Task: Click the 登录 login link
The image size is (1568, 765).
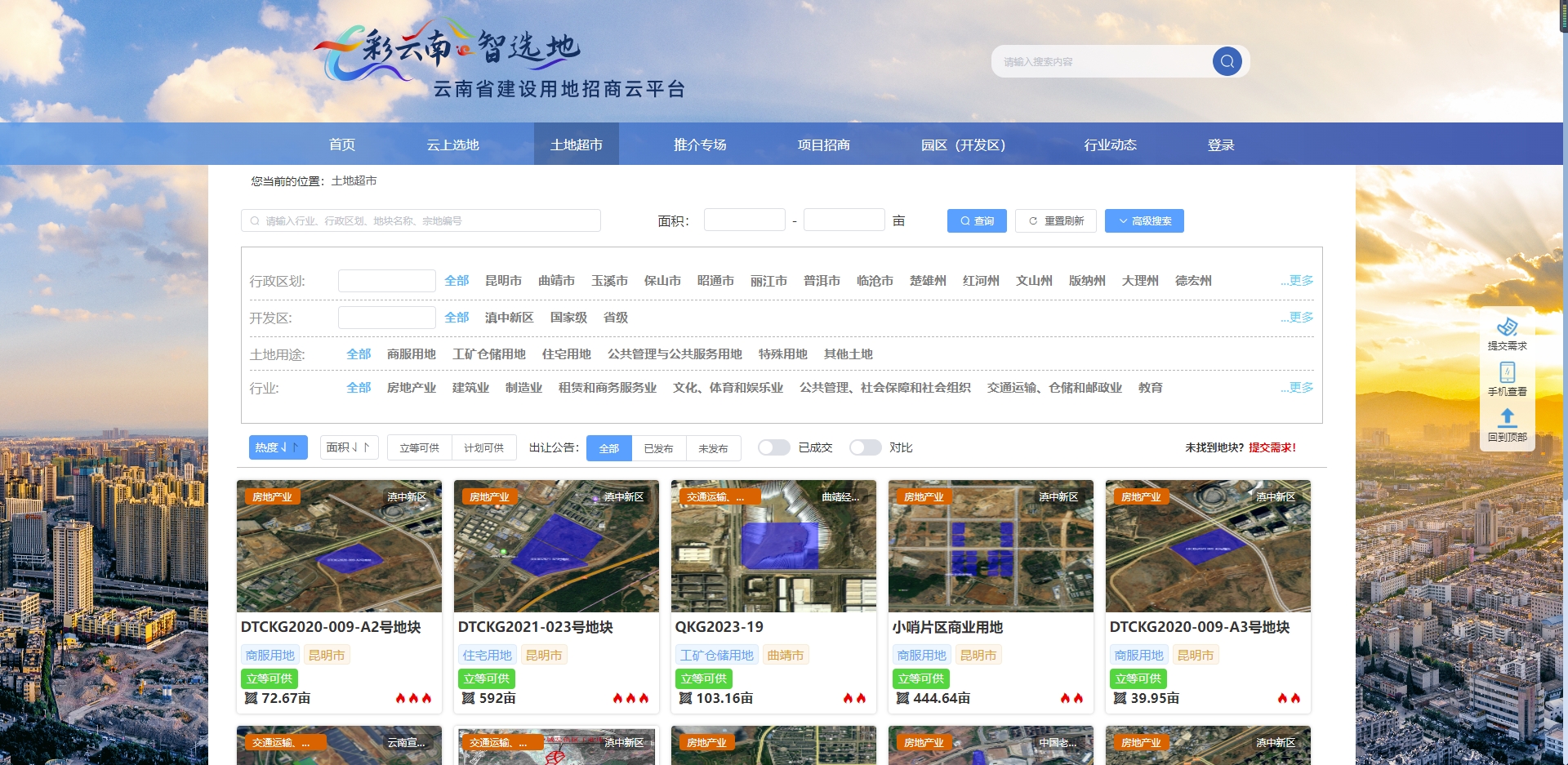Action: click(1221, 145)
